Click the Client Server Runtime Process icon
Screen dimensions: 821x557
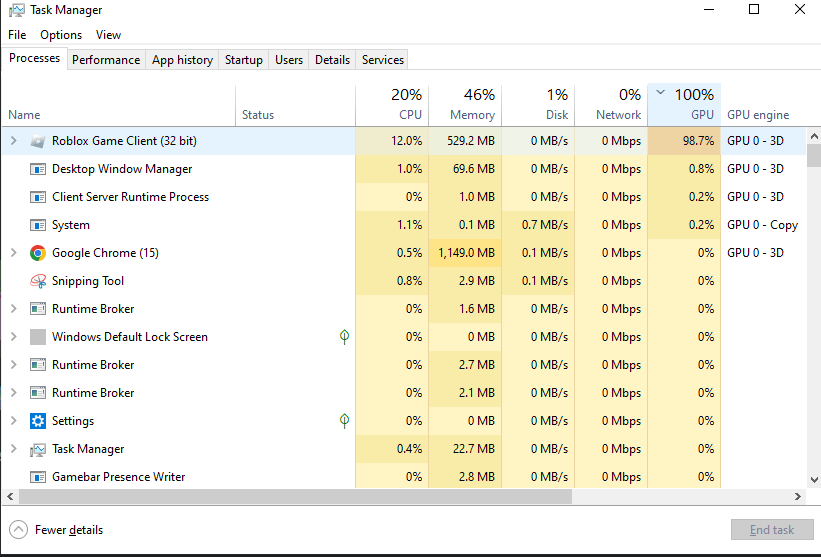point(38,197)
